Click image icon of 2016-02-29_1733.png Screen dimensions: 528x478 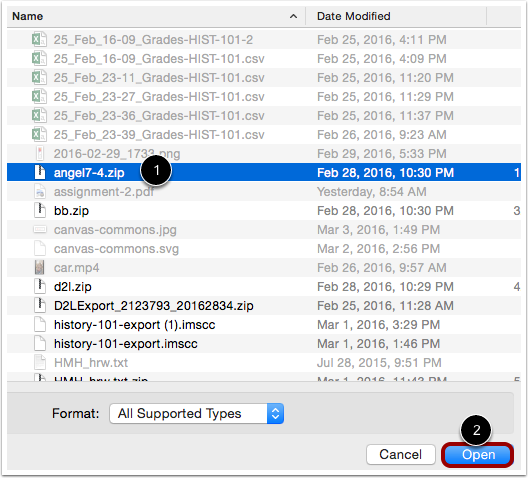click(40, 153)
